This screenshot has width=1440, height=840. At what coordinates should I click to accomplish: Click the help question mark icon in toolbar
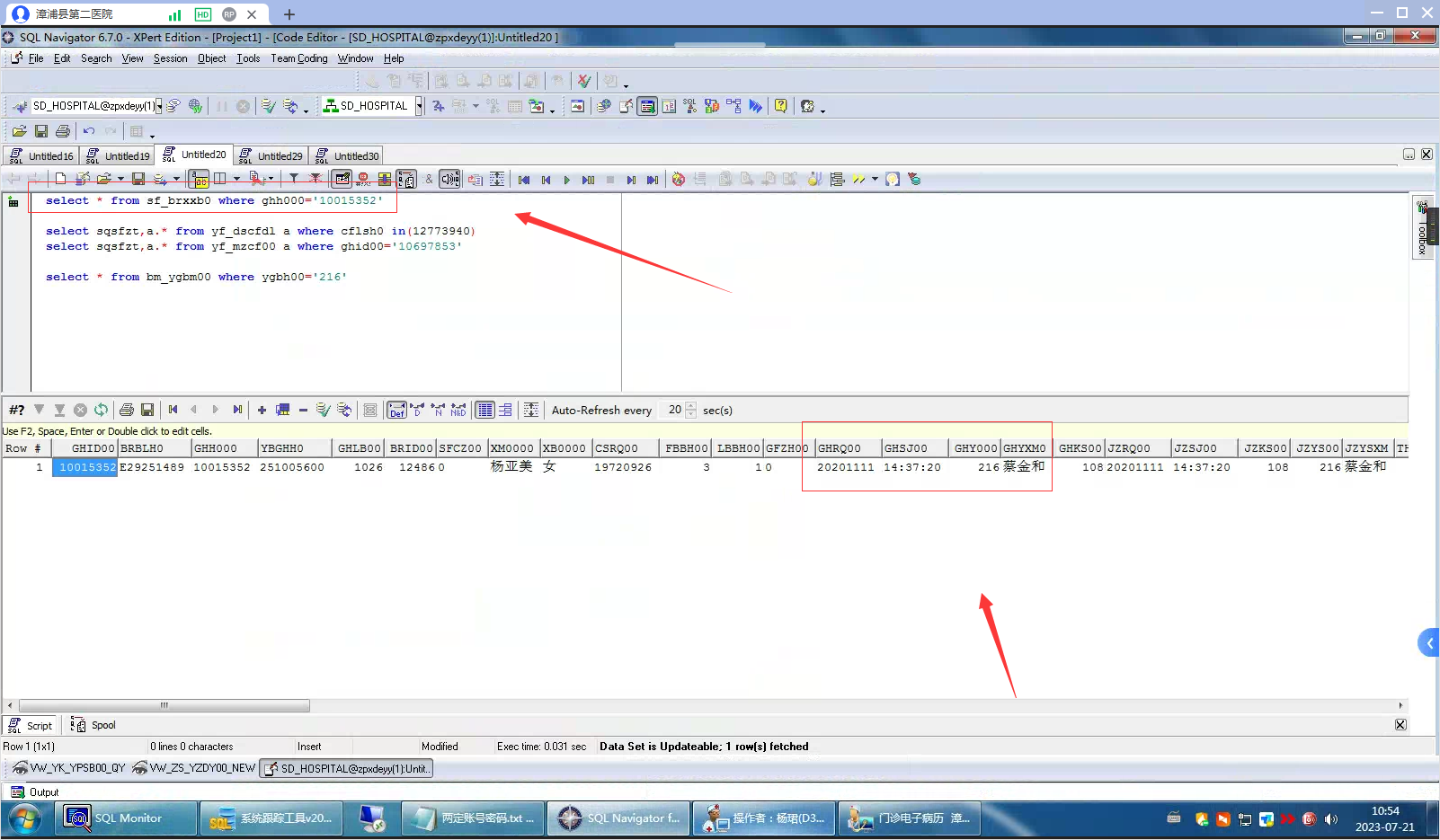point(781,106)
